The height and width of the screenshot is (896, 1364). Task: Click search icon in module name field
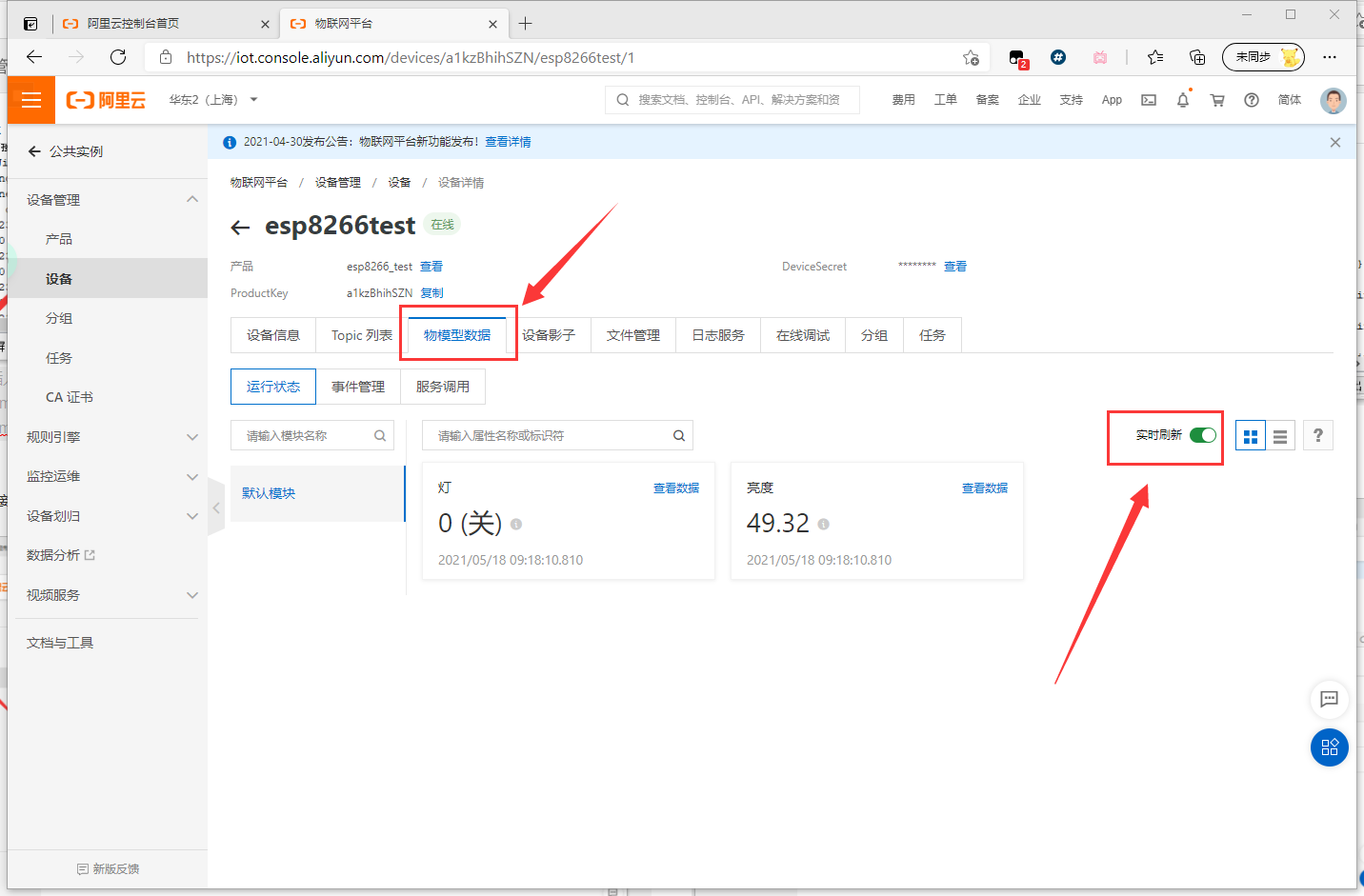point(380,435)
